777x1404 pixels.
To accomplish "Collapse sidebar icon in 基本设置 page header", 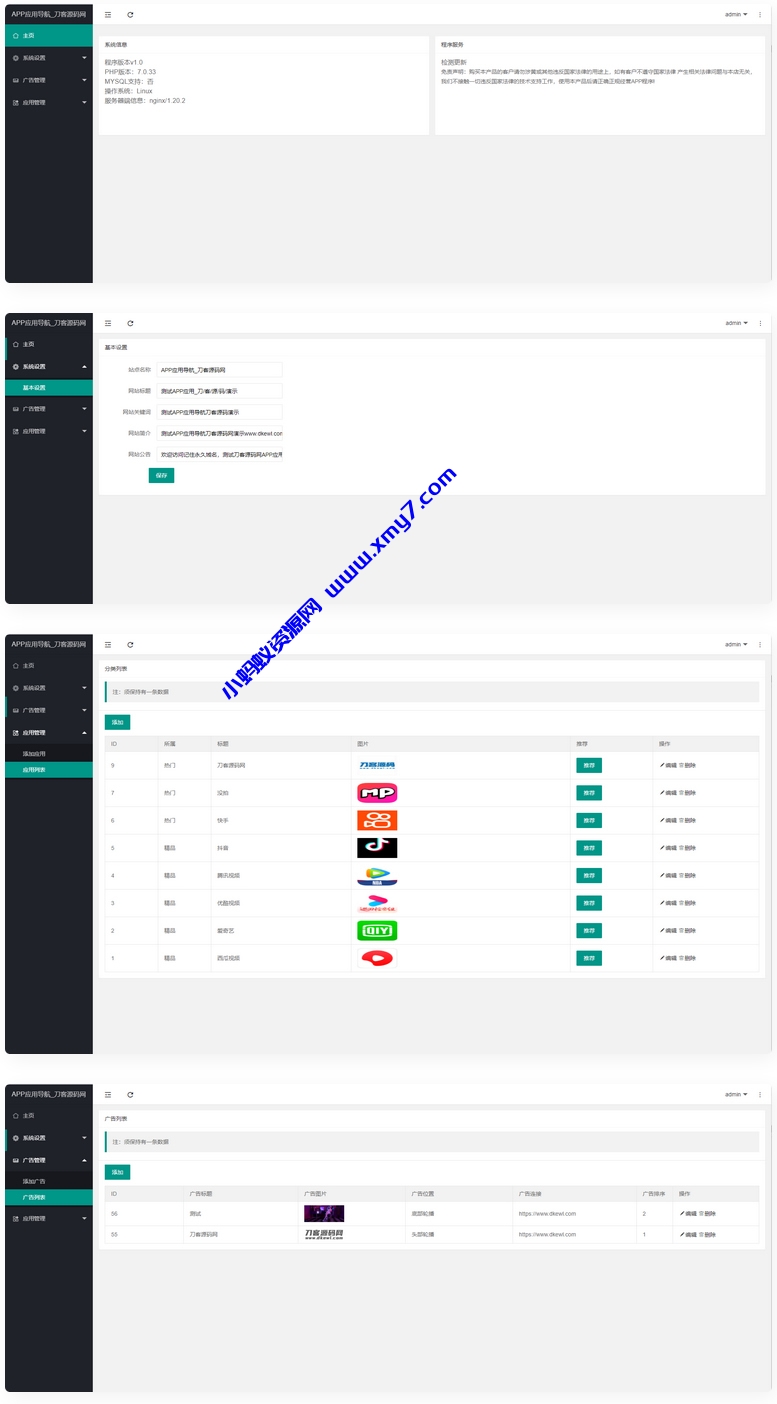I will pyautogui.click(x=108, y=323).
